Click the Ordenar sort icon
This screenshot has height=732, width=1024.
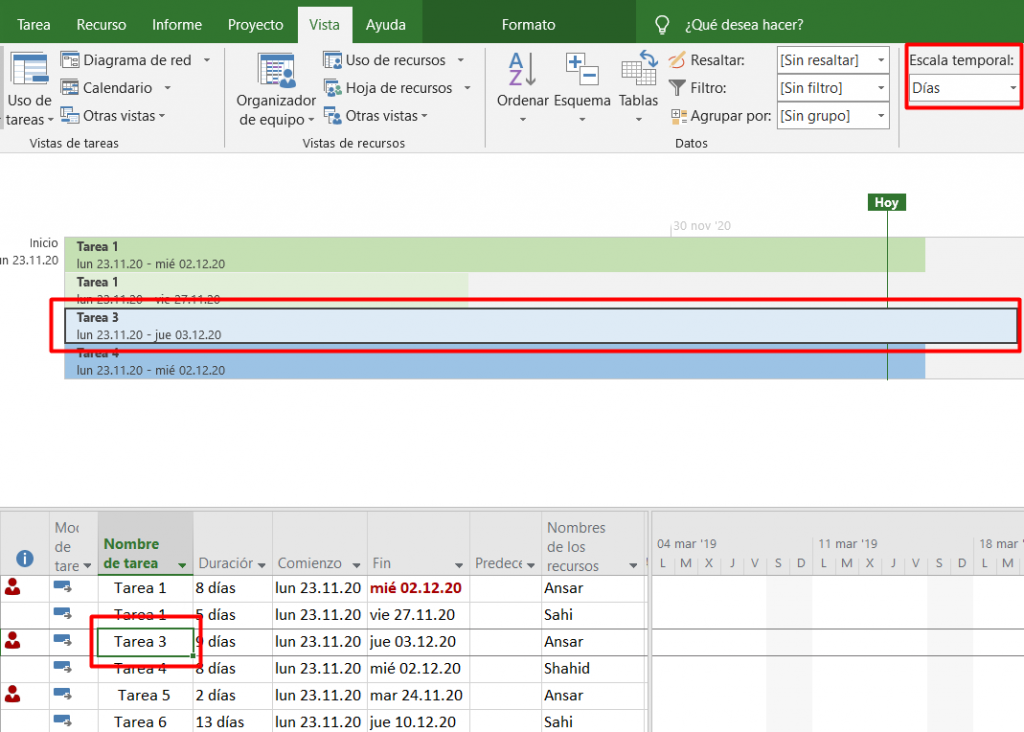(522, 69)
